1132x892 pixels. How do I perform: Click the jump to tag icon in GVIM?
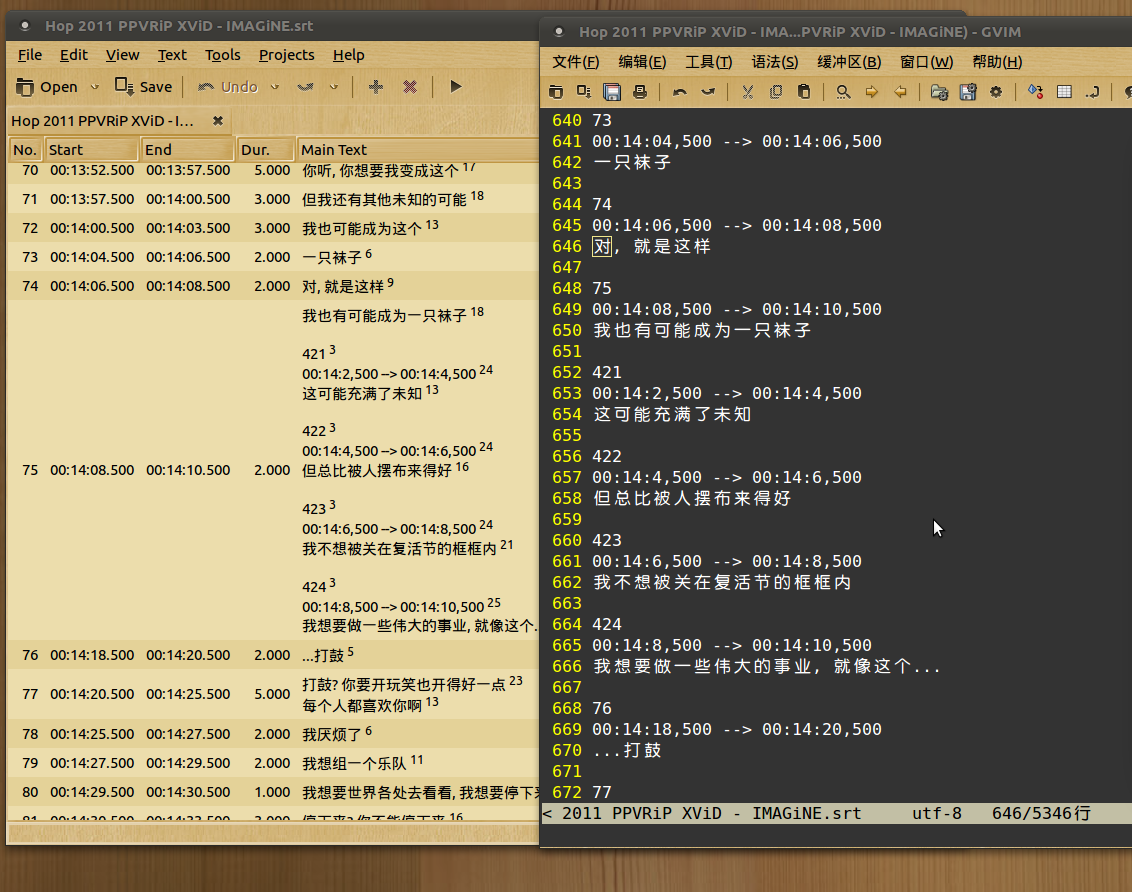click(x=1092, y=92)
